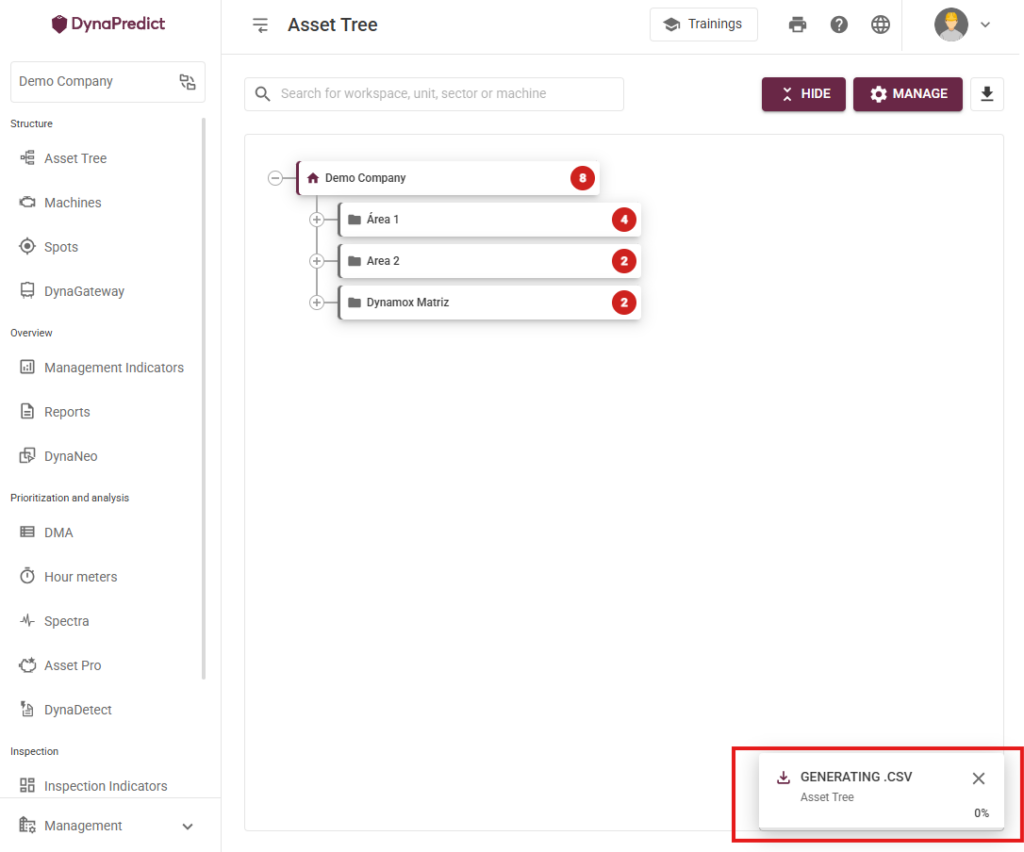Click the Machines engine icon
The height and width of the screenshot is (852, 1024).
[x=27, y=202]
